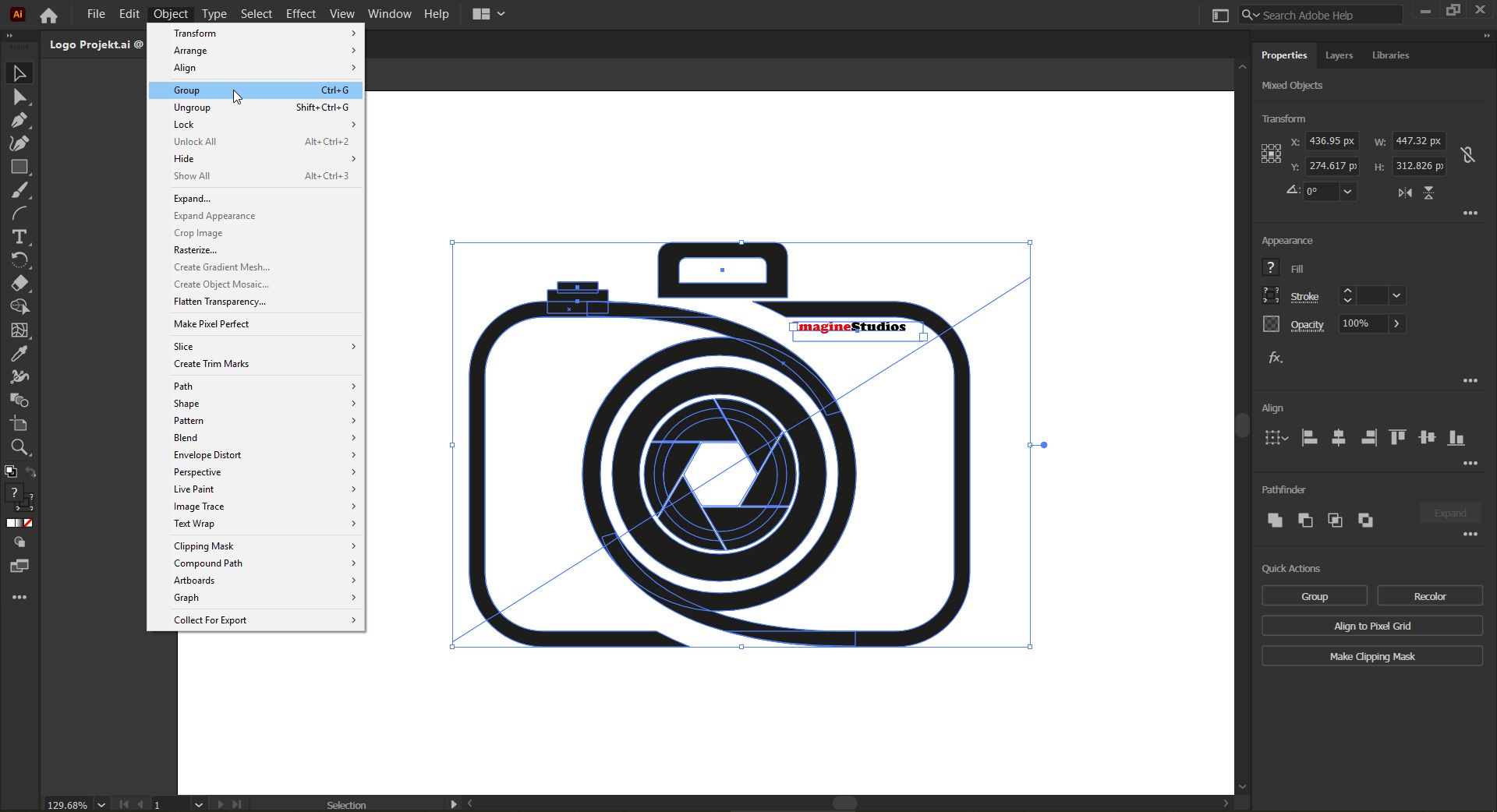Click the X position input field
The width and height of the screenshot is (1497, 812).
(x=1332, y=141)
